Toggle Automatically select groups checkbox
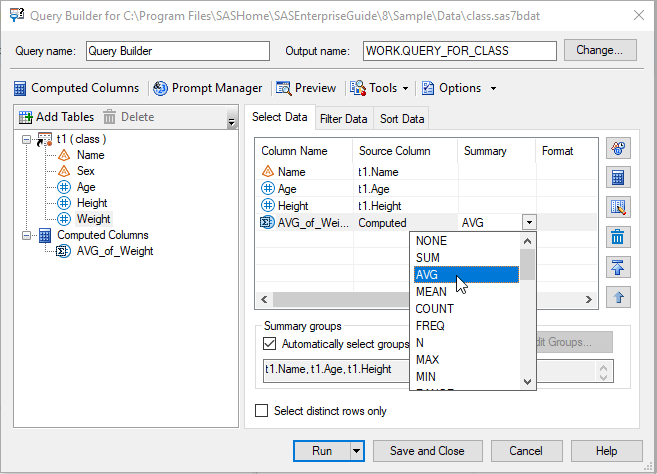 (270, 344)
